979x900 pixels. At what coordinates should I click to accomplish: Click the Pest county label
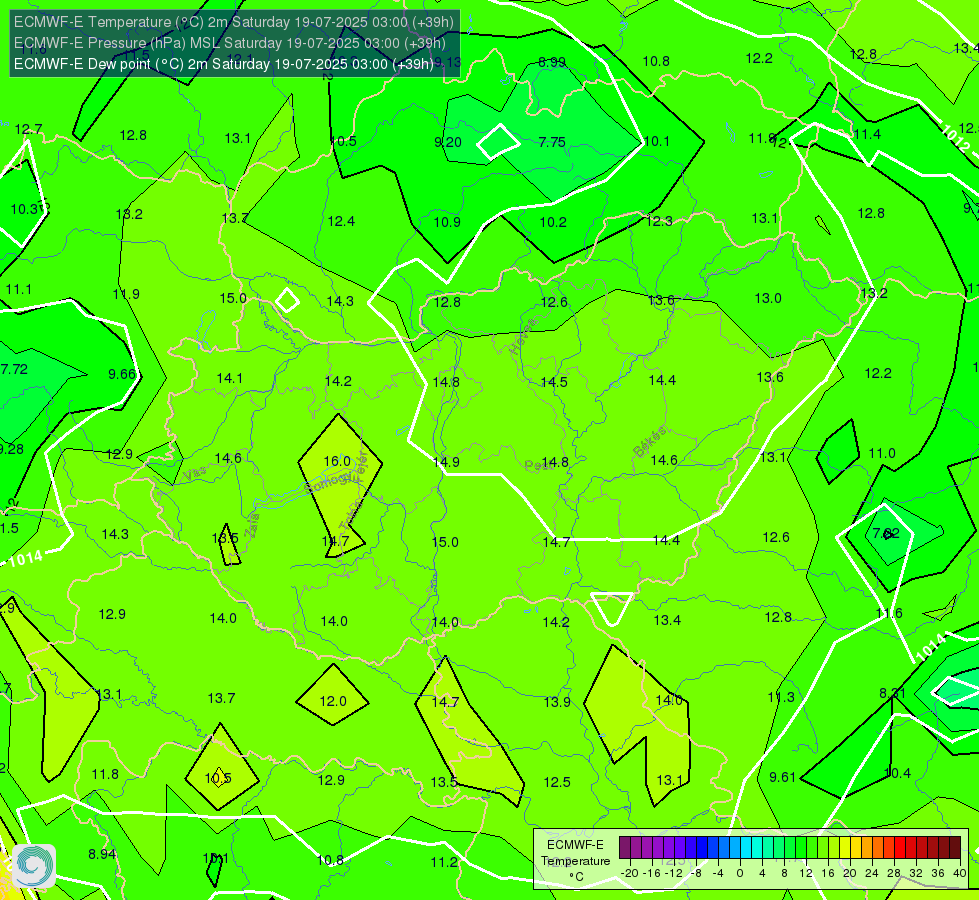536,465
